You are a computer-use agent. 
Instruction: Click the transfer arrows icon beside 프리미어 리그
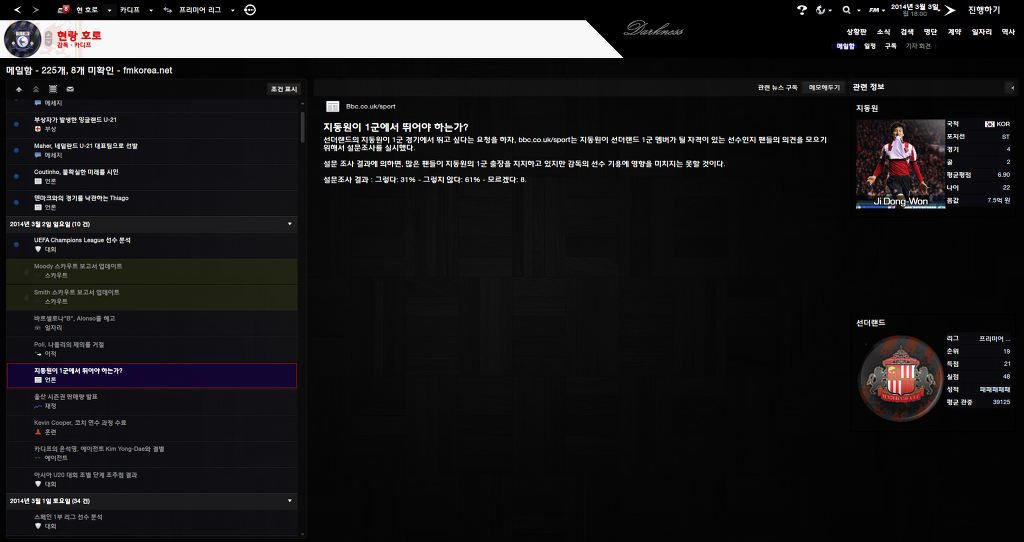click(168, 10)
